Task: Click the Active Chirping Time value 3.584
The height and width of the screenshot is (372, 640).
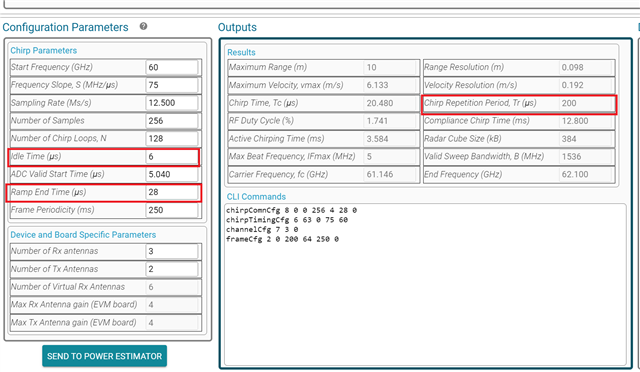Action: pos(390,139)
